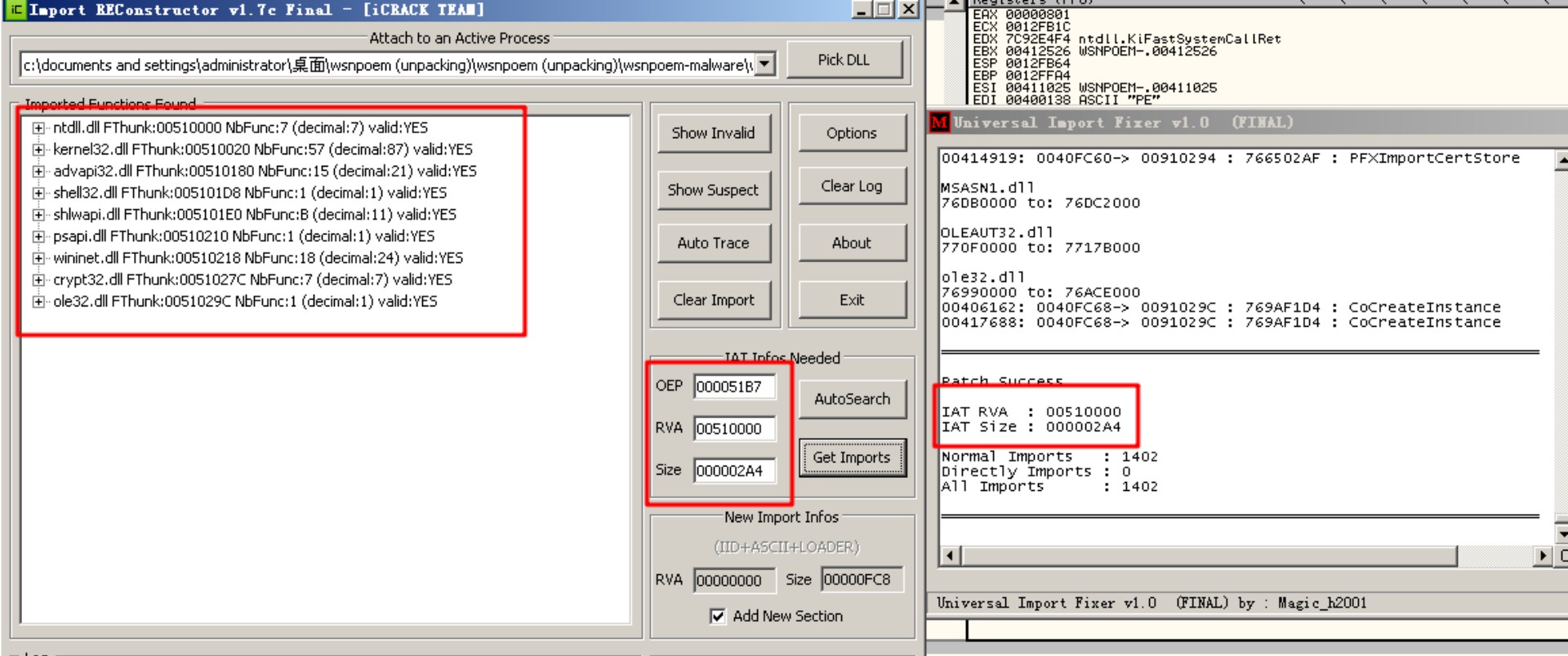
Task: Click the Exit button
Action: 852,300
